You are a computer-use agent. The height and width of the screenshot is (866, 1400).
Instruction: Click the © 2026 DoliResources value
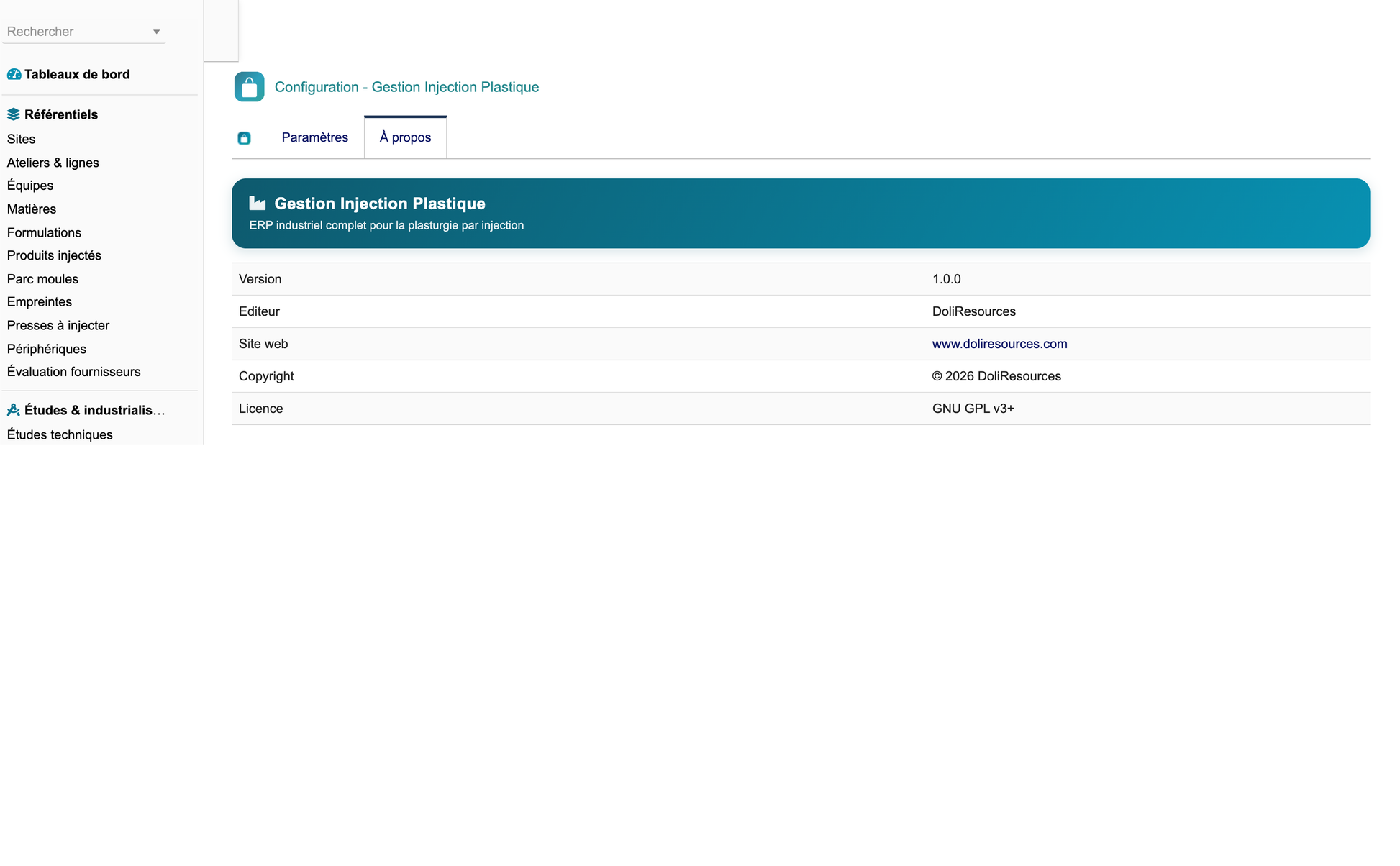(x=996, y=376)
